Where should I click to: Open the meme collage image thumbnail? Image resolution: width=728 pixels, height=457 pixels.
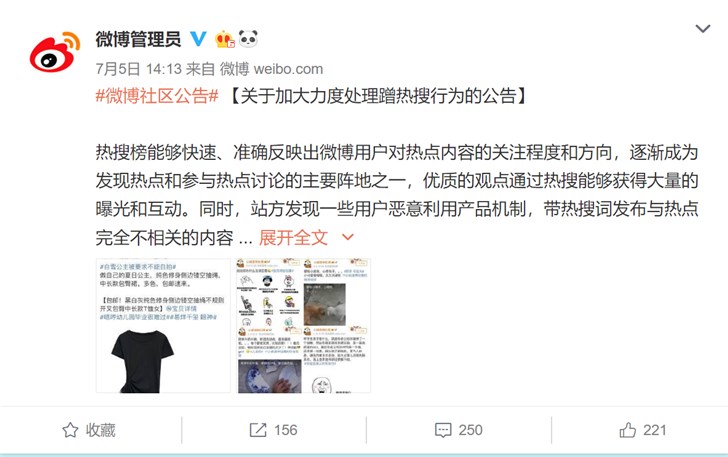click(x=304, y=326)
